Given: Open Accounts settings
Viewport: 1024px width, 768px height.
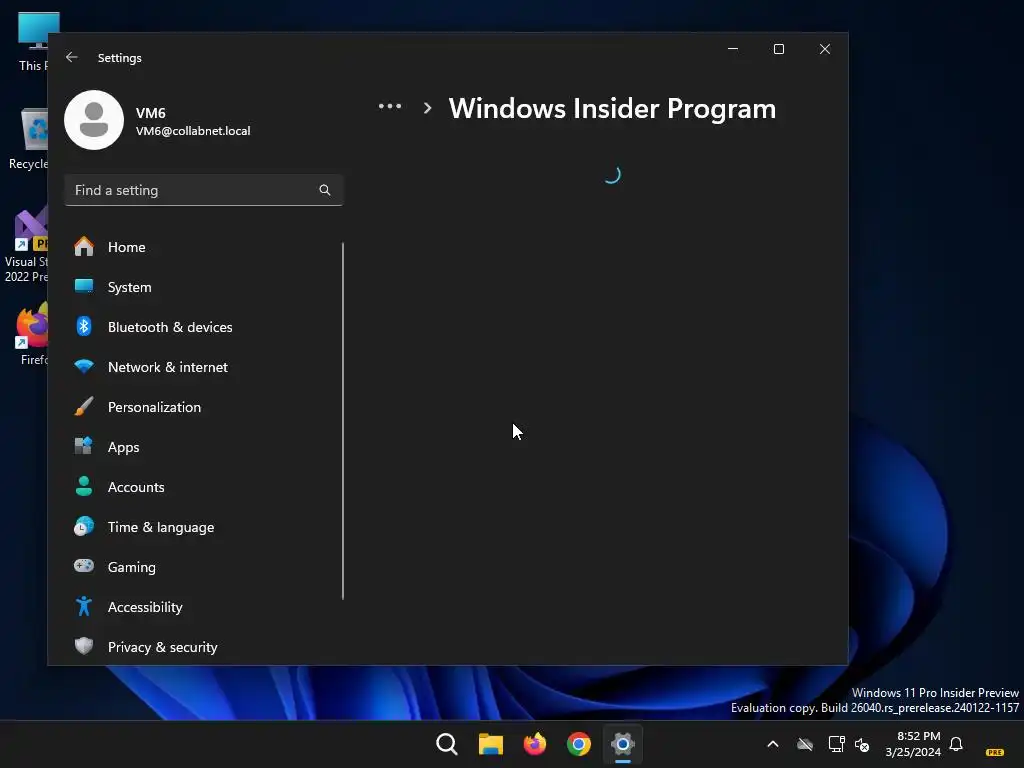Looking at the screenshot, I should point(204,487).
